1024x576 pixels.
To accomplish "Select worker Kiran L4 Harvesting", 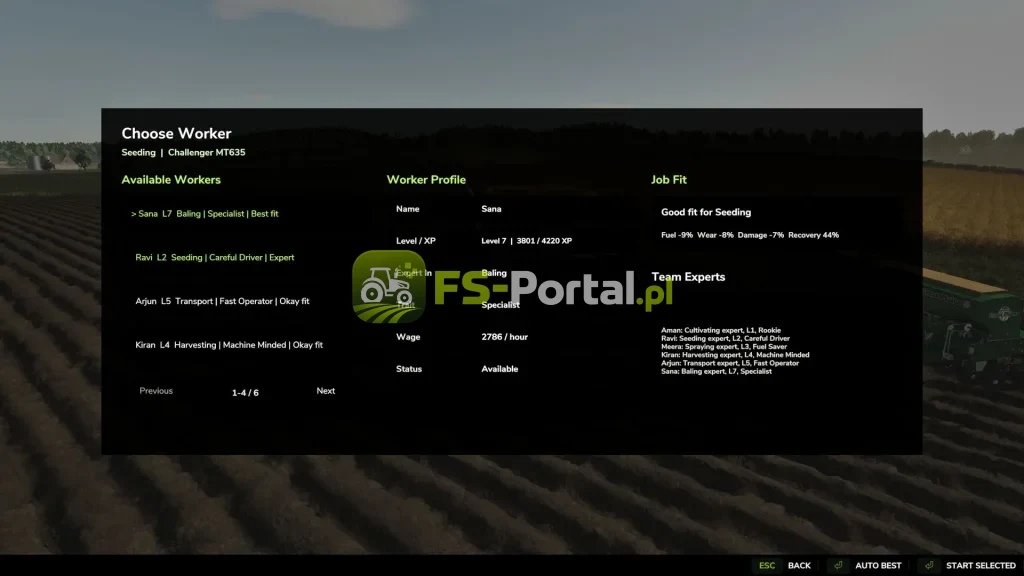I will (229, 345).
